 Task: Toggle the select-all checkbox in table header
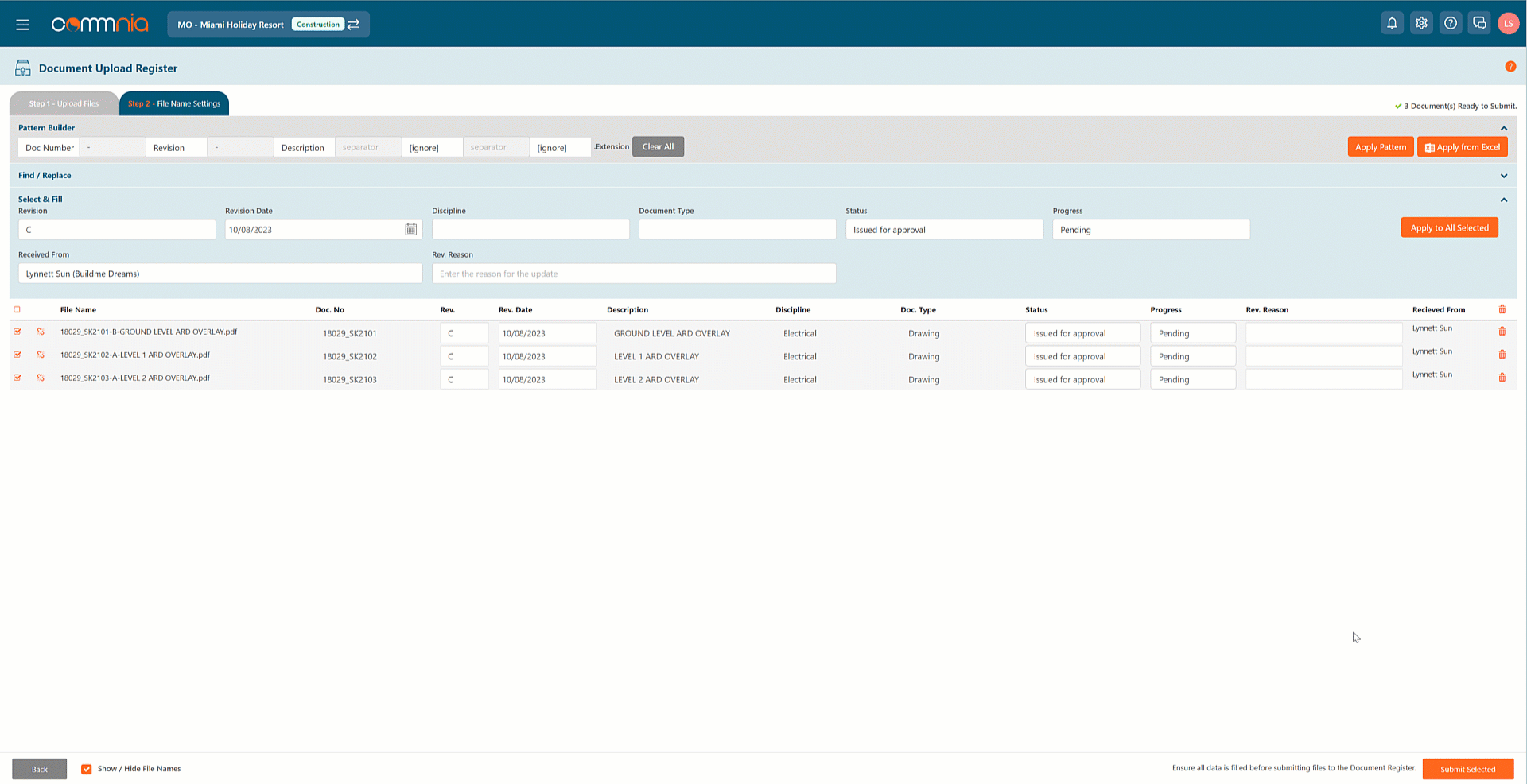coord(17,309)
